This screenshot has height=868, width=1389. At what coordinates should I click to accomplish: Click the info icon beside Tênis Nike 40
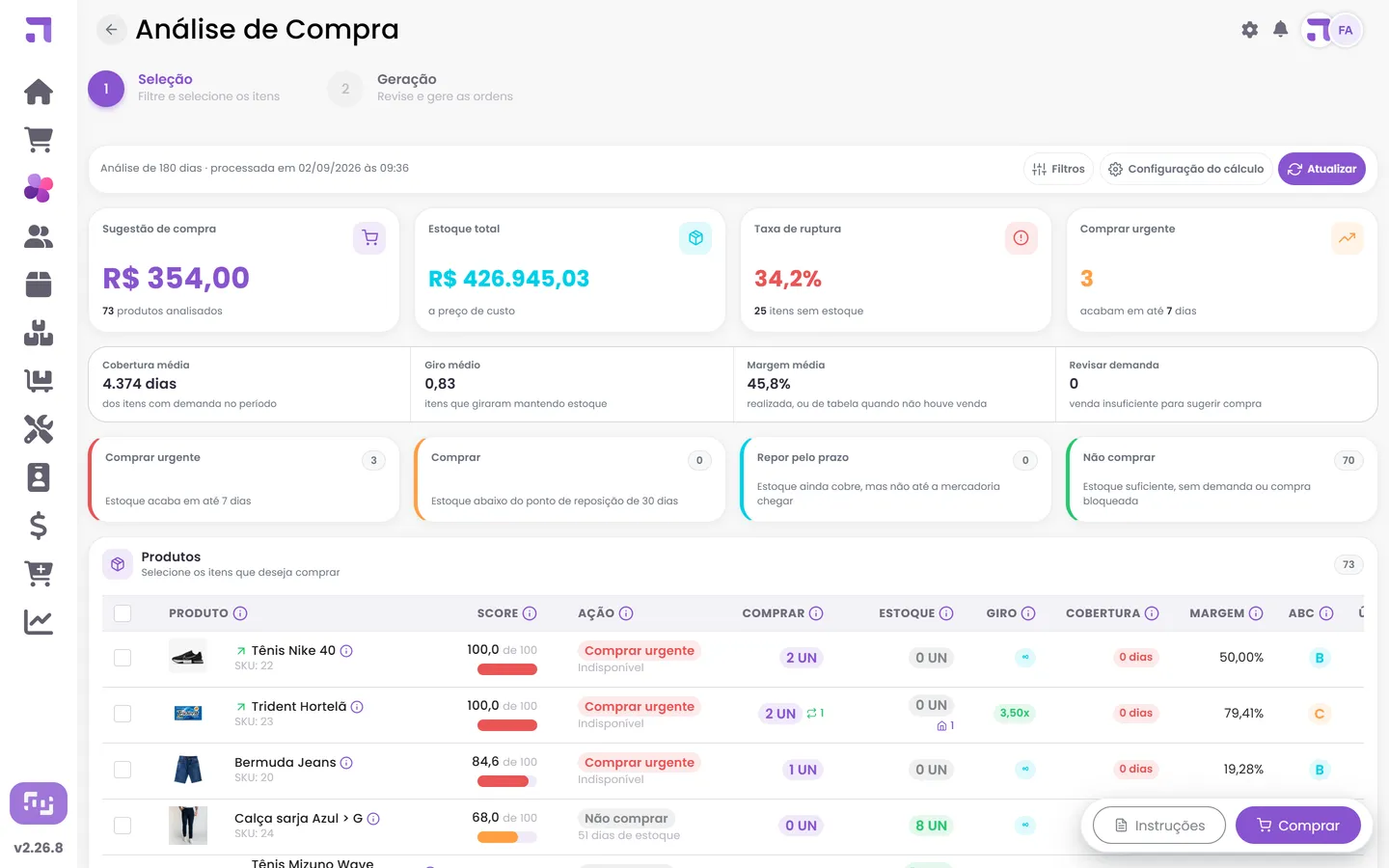point(346,651)
